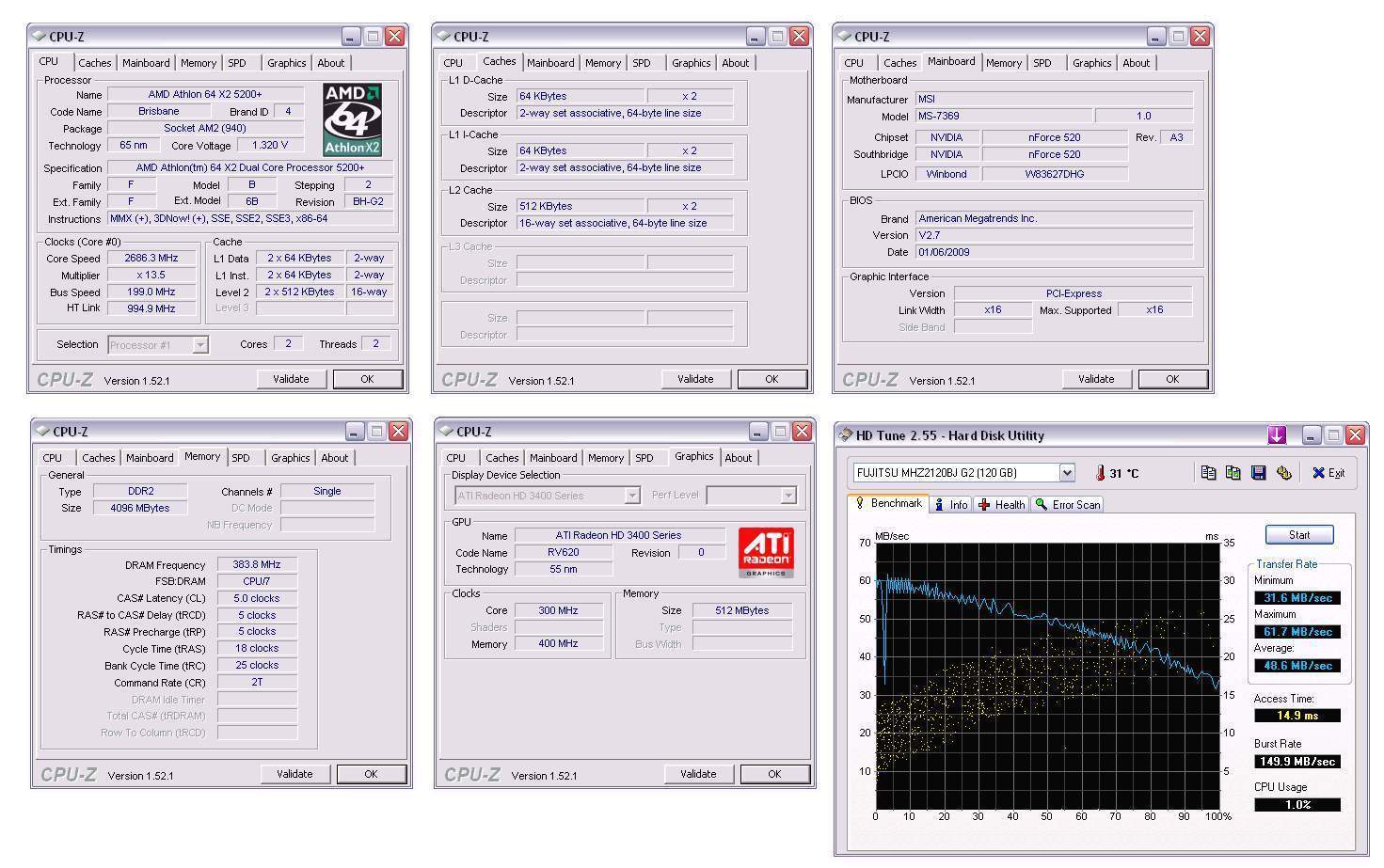Click the Average transfer rate 48.6 MB/sec
This screenshot has width=1384, height=868.
(x=1297, y=665)
